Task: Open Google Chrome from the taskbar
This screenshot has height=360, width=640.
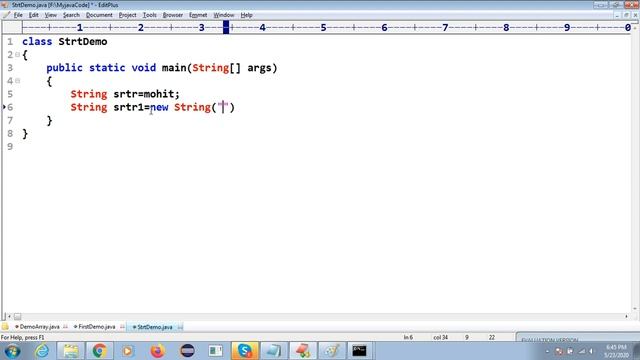Action: coord(99,351)
